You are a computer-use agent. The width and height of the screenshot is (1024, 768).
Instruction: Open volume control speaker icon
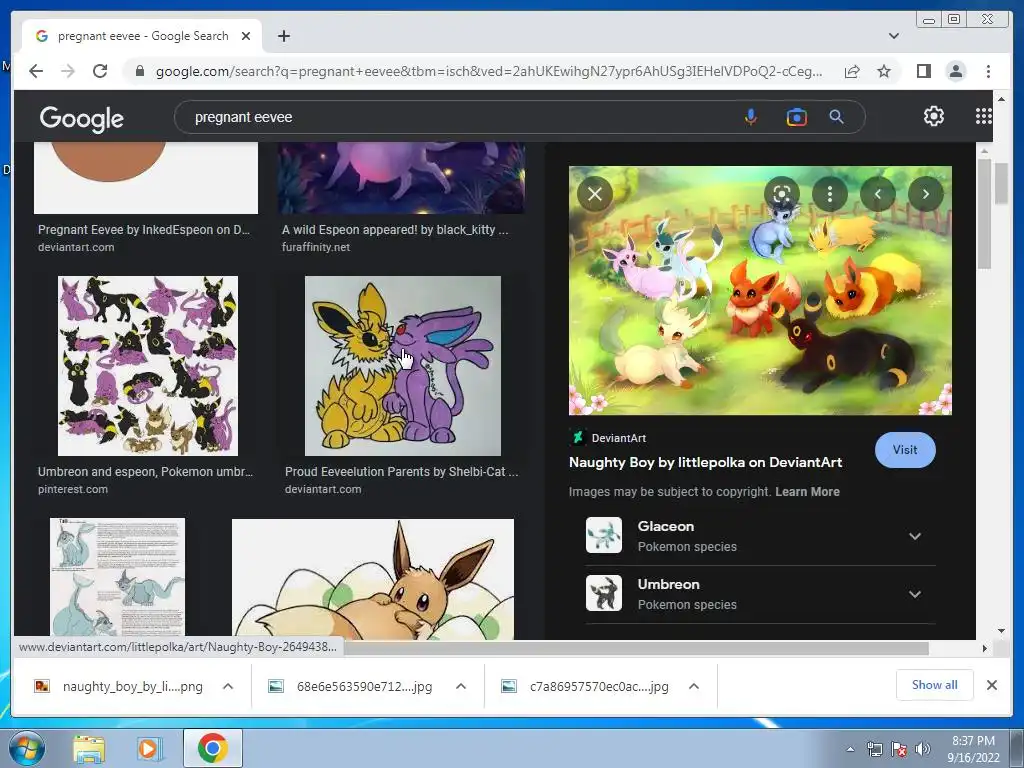pyautogui.click(x=923, y=749)
